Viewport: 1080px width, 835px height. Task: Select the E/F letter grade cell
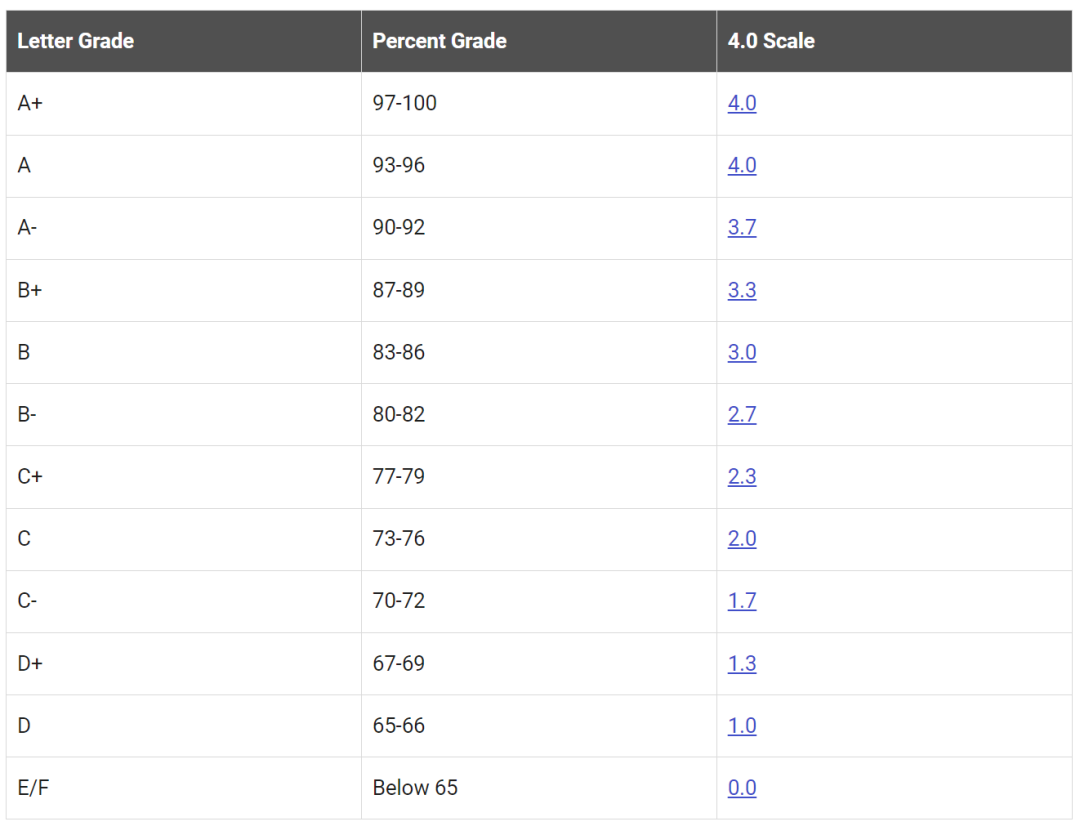coord(184,787)
